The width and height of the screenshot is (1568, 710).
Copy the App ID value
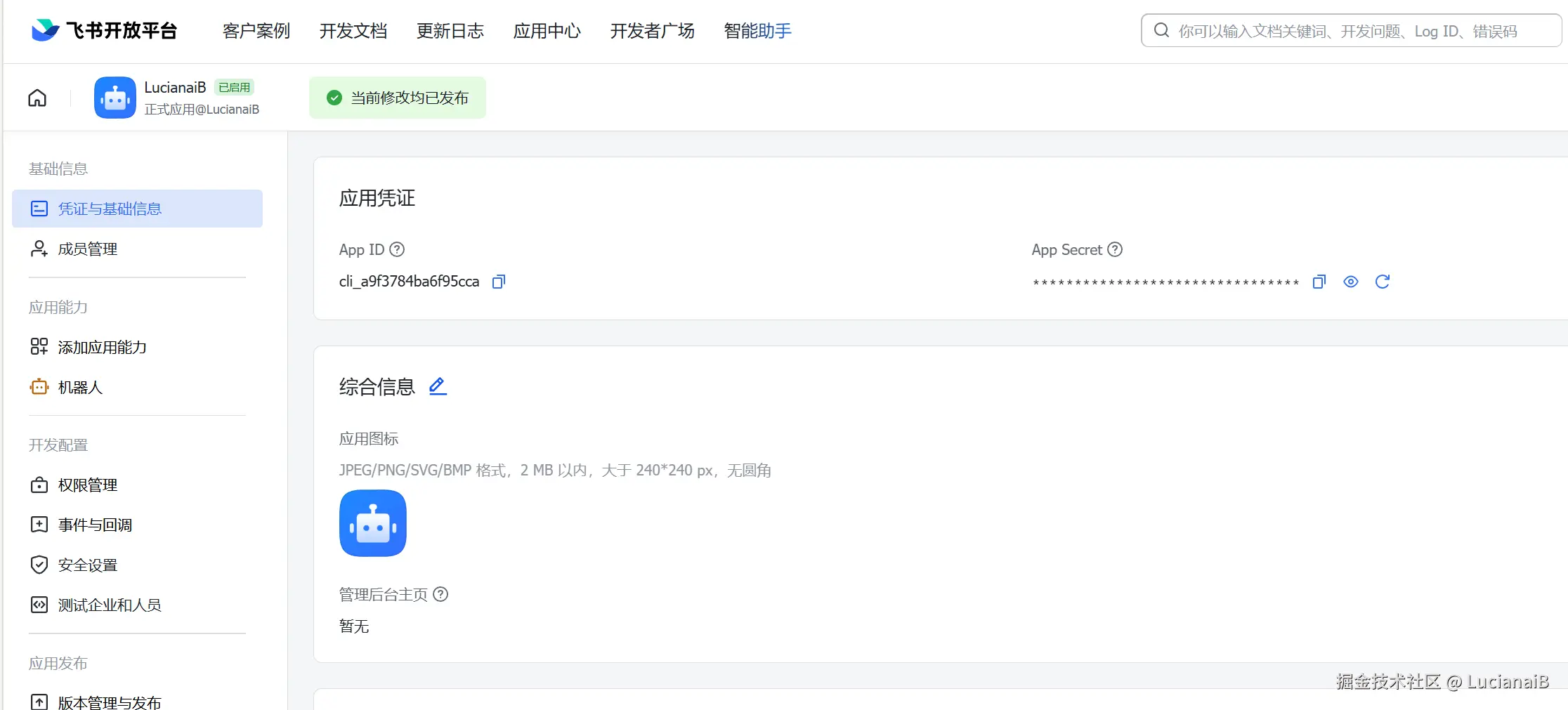click(499, 282)
